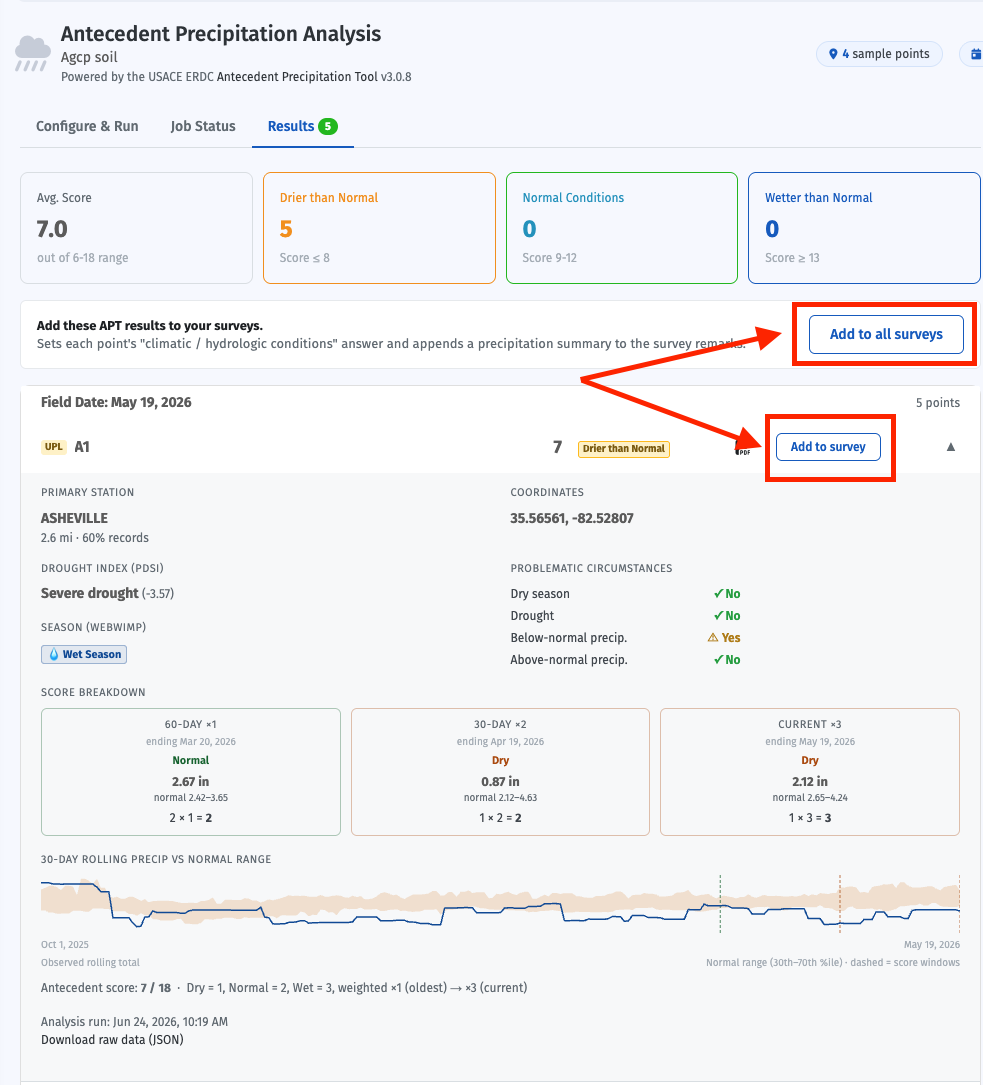Click the coordinates 35.56561, -82.52807

coord(572,518)
